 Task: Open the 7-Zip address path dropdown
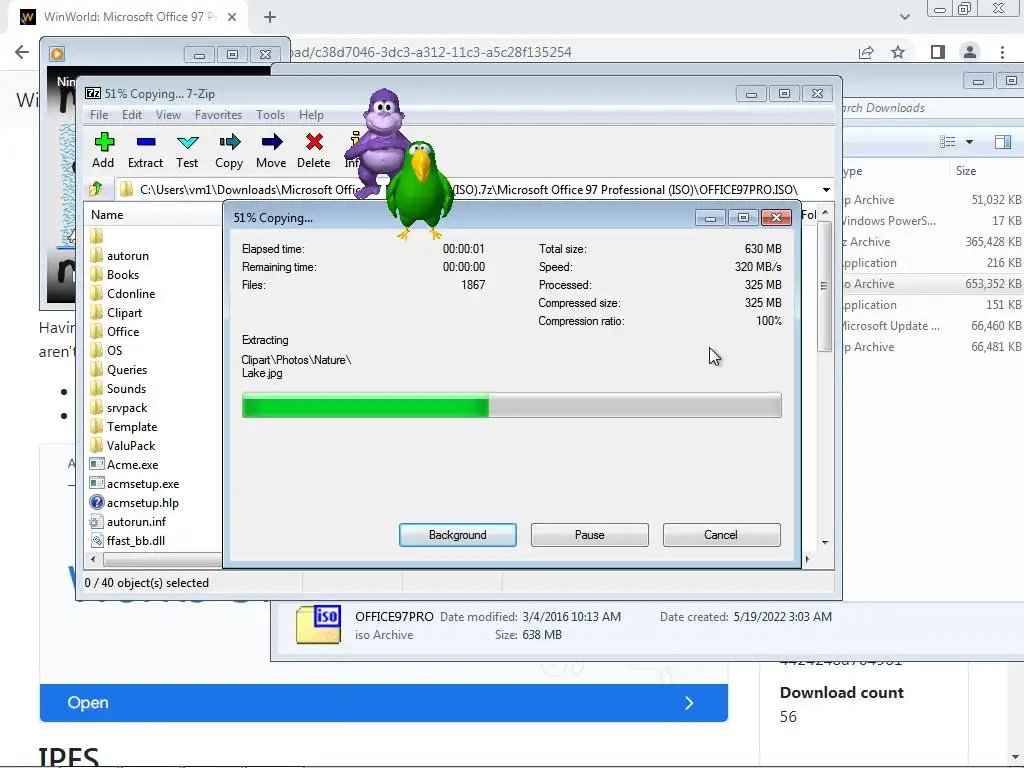[x=826, y=190]
